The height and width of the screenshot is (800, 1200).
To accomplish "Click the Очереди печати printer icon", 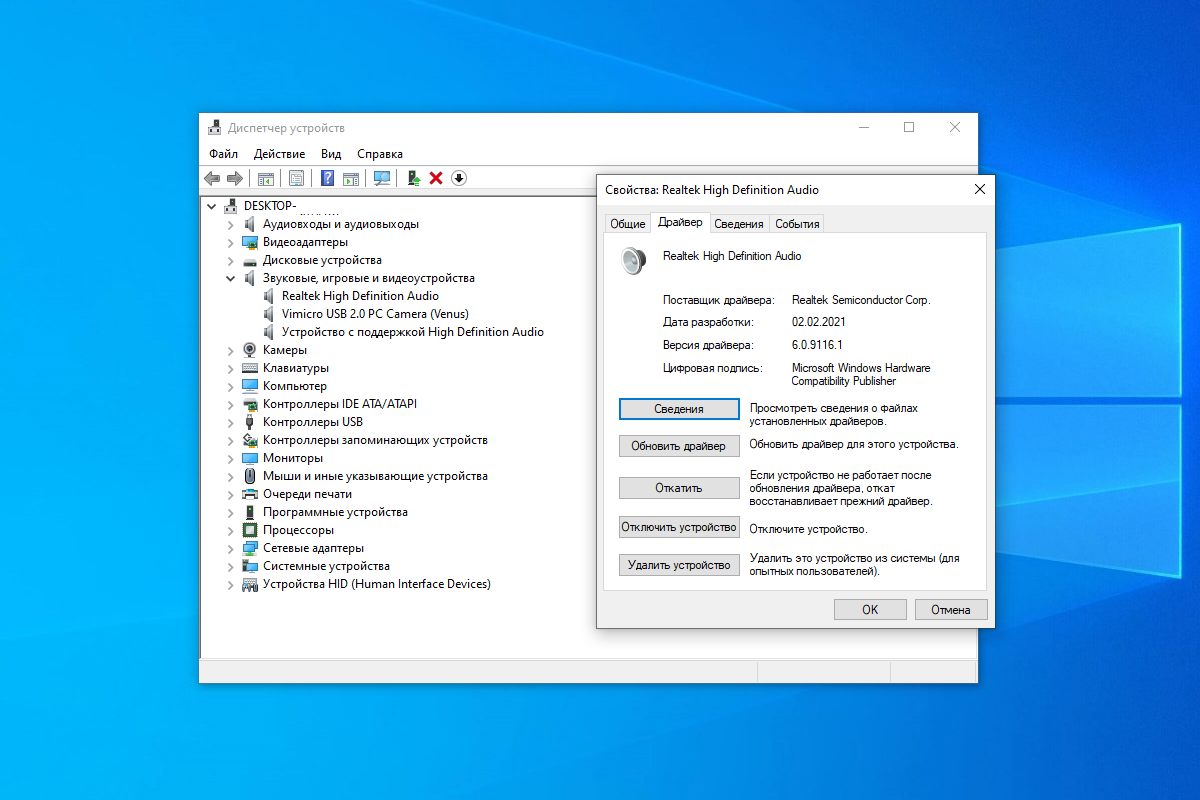I will click(x=250, y=494).
